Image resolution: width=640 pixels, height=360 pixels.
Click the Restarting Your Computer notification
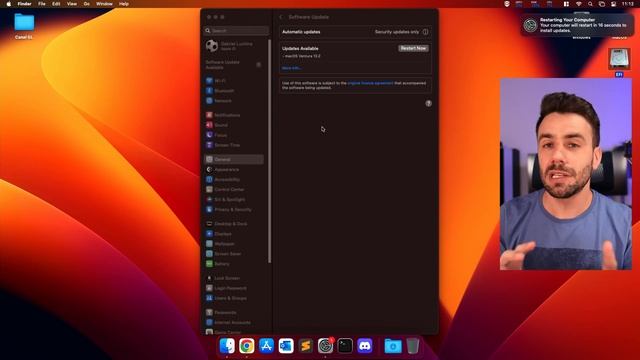(577, 25)
